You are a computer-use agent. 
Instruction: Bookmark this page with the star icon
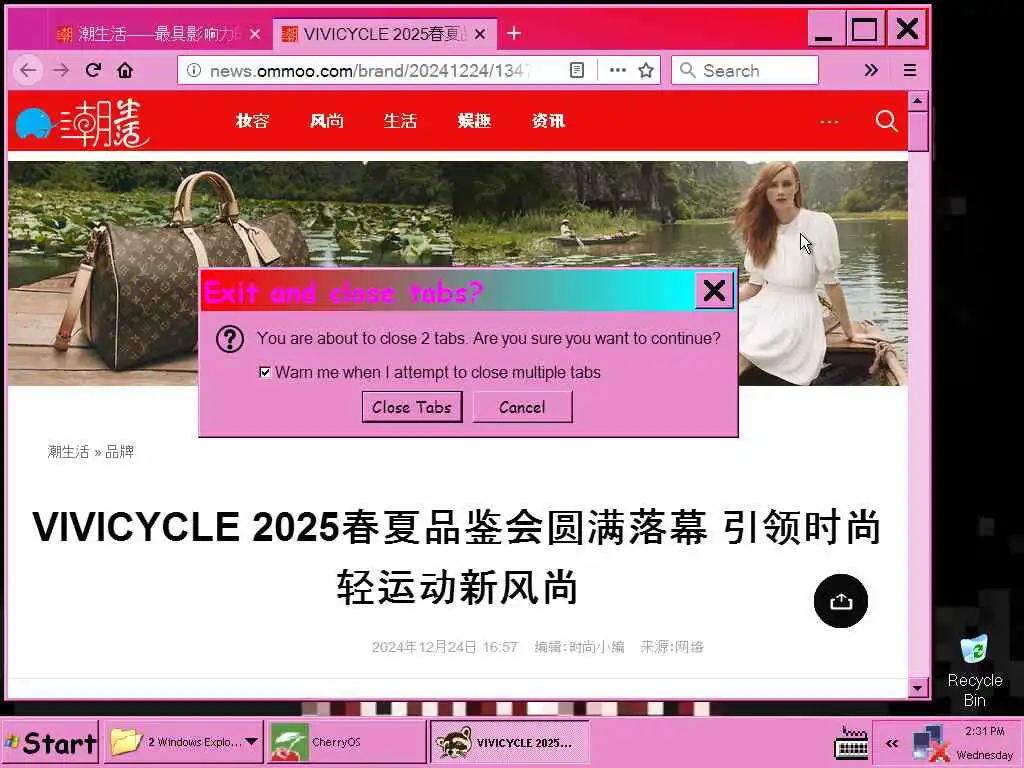click(x=646, y=71)
